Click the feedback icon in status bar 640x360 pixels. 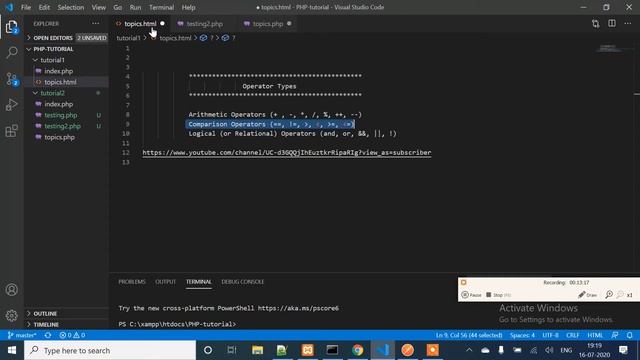pos(615,335)
